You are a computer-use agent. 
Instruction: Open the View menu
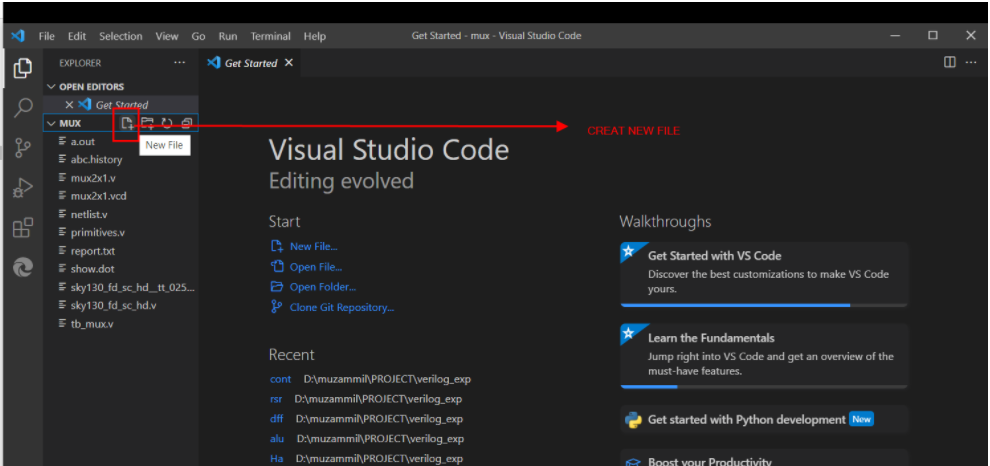pyautogui.click(x=167, y=37)
